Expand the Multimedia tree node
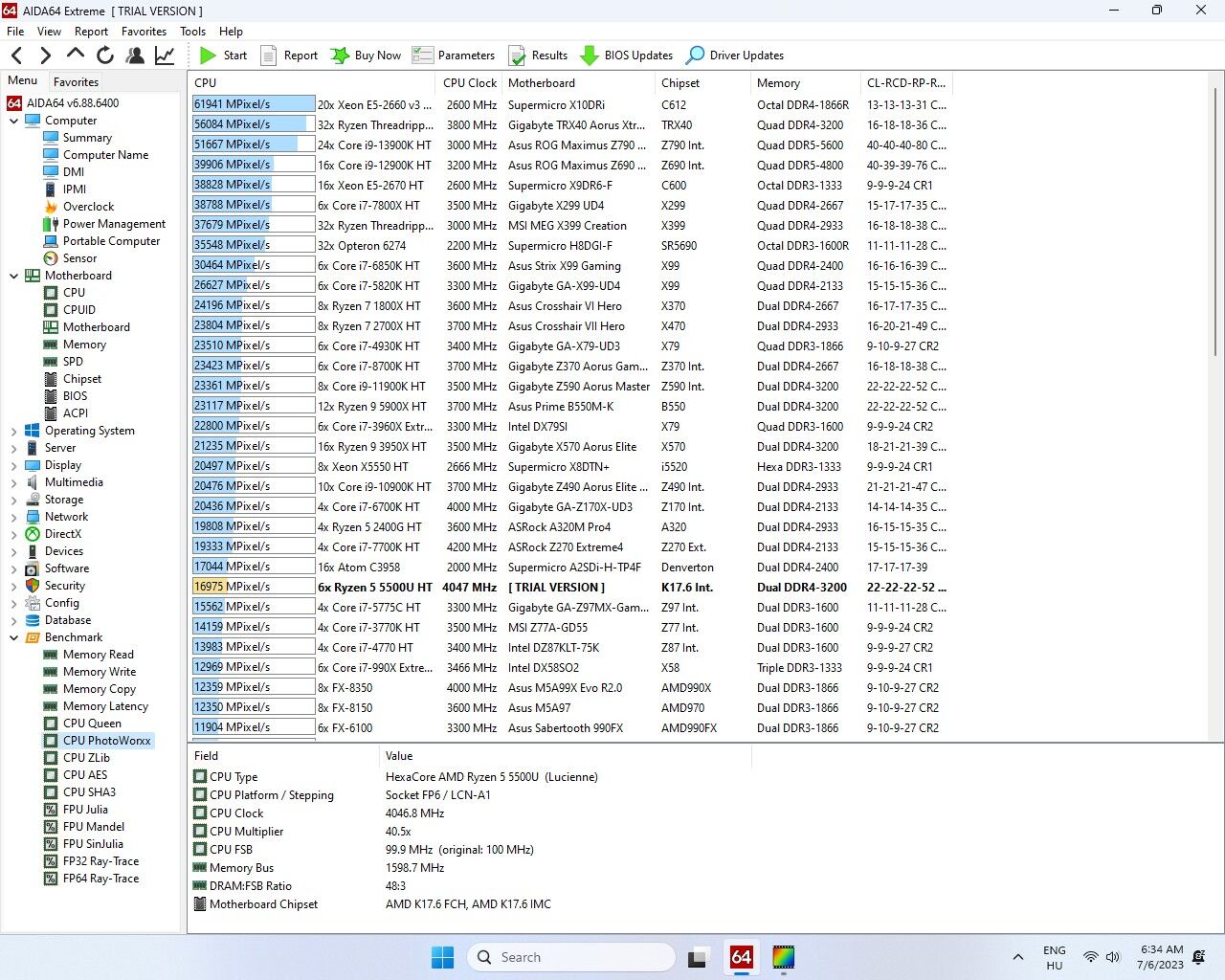 (x=13, y=482)
